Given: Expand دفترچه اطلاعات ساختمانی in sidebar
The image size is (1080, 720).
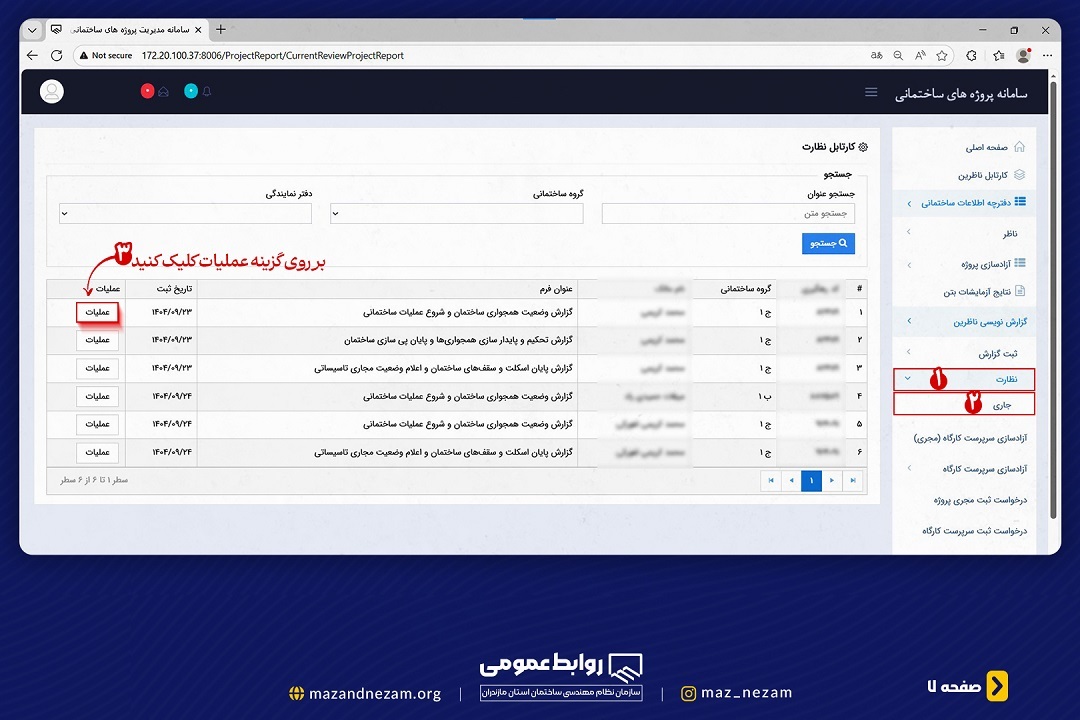Looking at the screenshot, I should 965,203.
